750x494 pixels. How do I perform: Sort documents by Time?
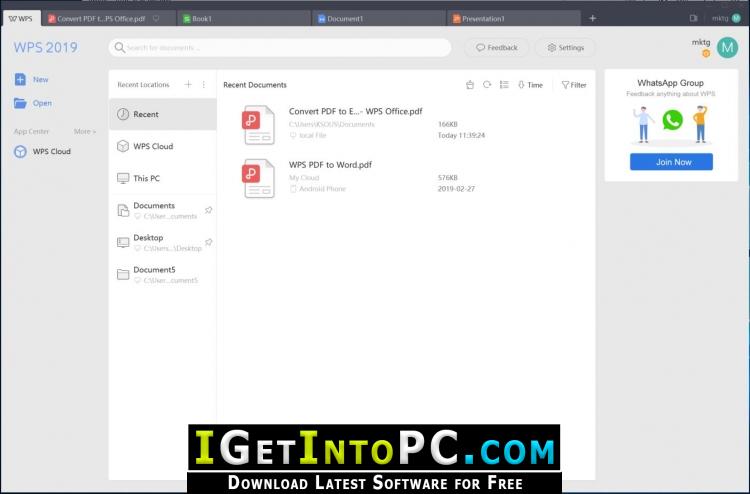coord(530,85)
